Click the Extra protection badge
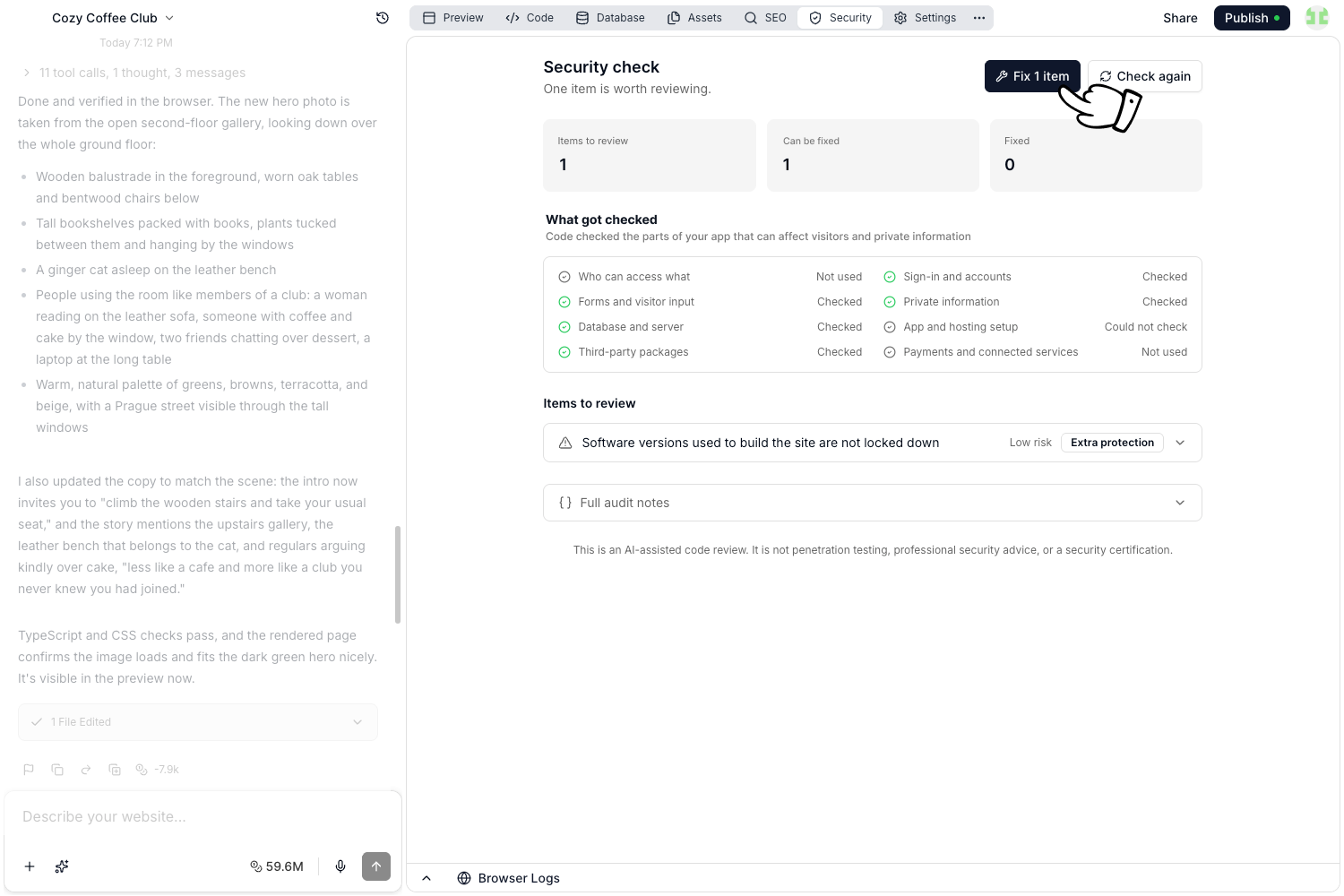 tap(1112, 443)
